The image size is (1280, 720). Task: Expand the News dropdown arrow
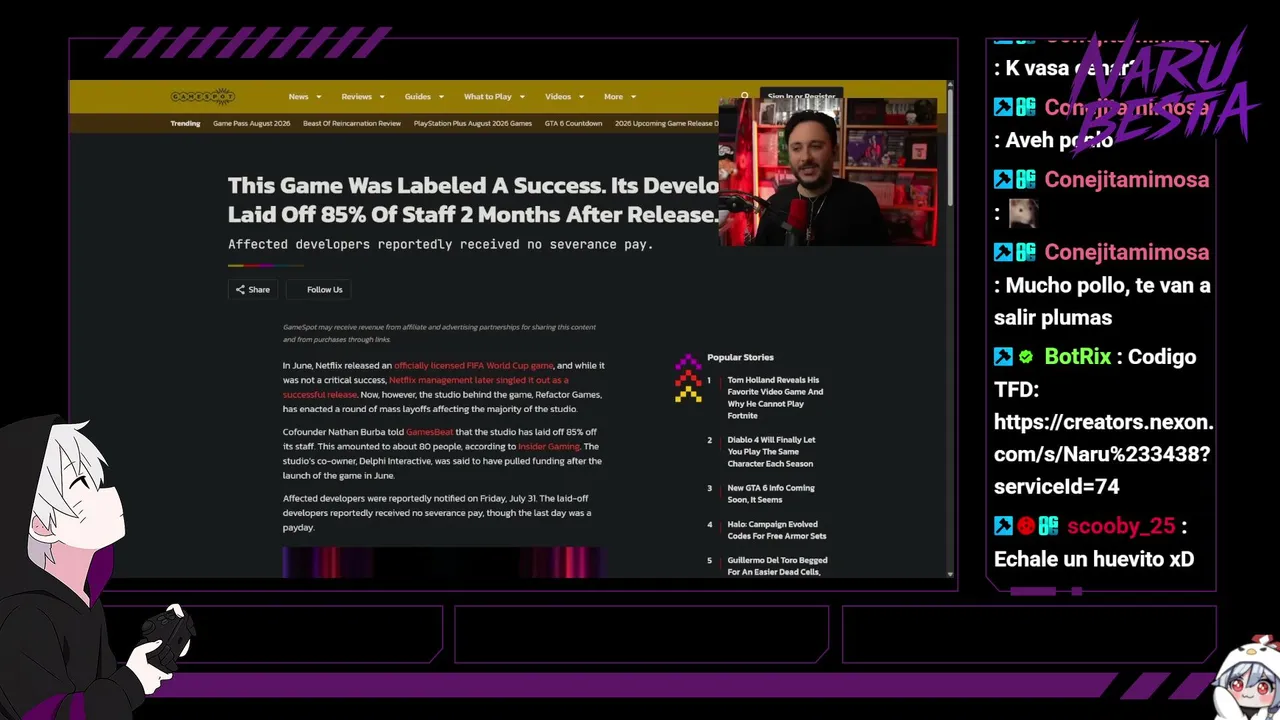(319, 97)
